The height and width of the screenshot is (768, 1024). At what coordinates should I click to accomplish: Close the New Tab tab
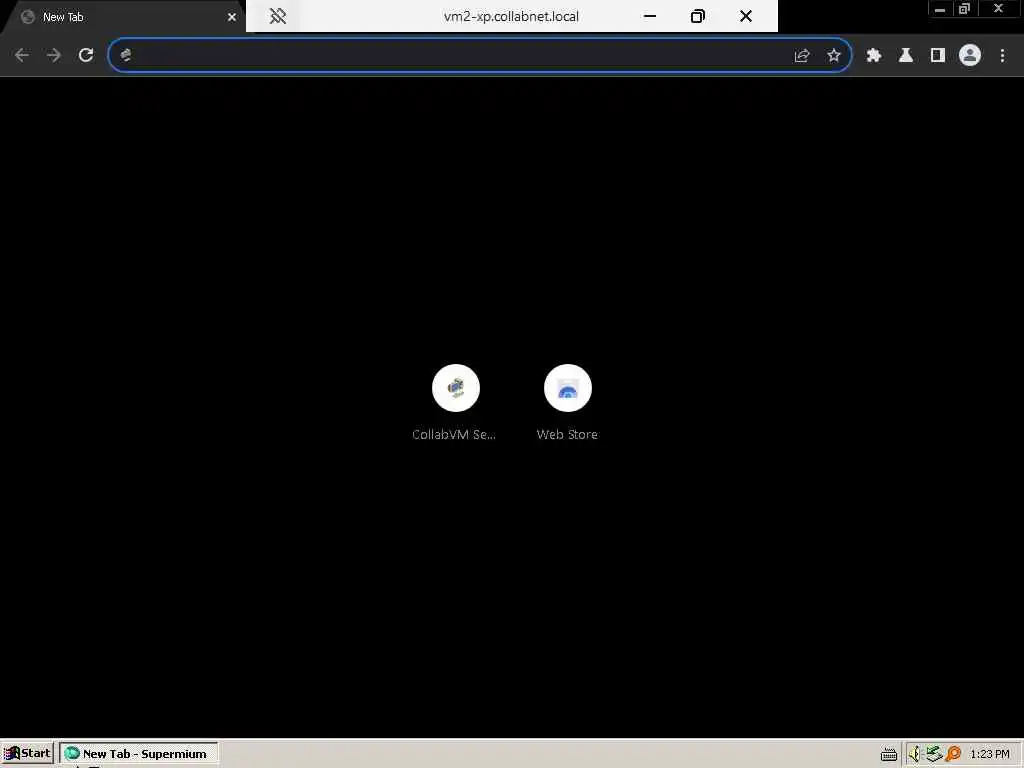point(232,17)
